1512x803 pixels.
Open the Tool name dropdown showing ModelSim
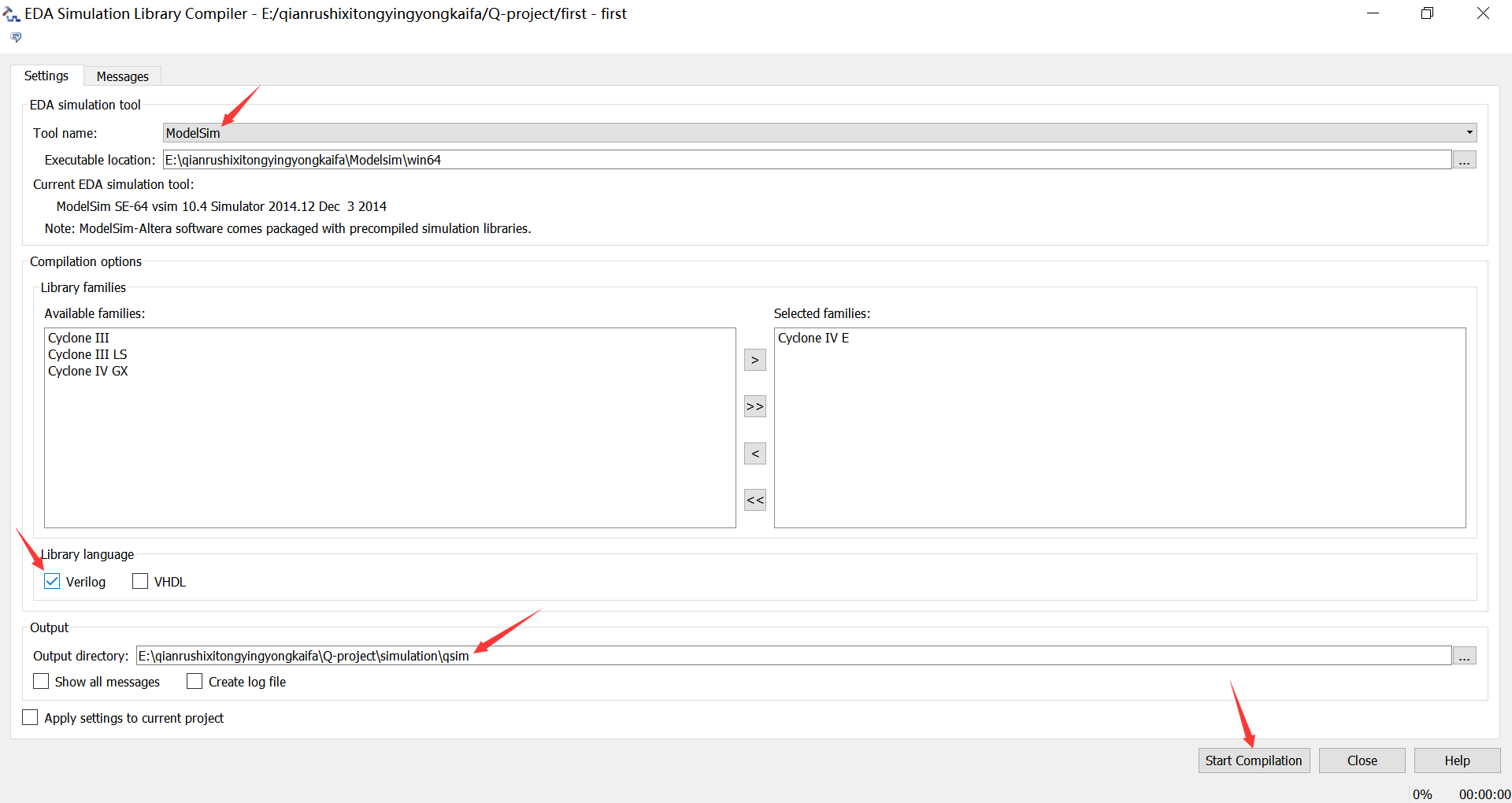click(x=820, y=133)
